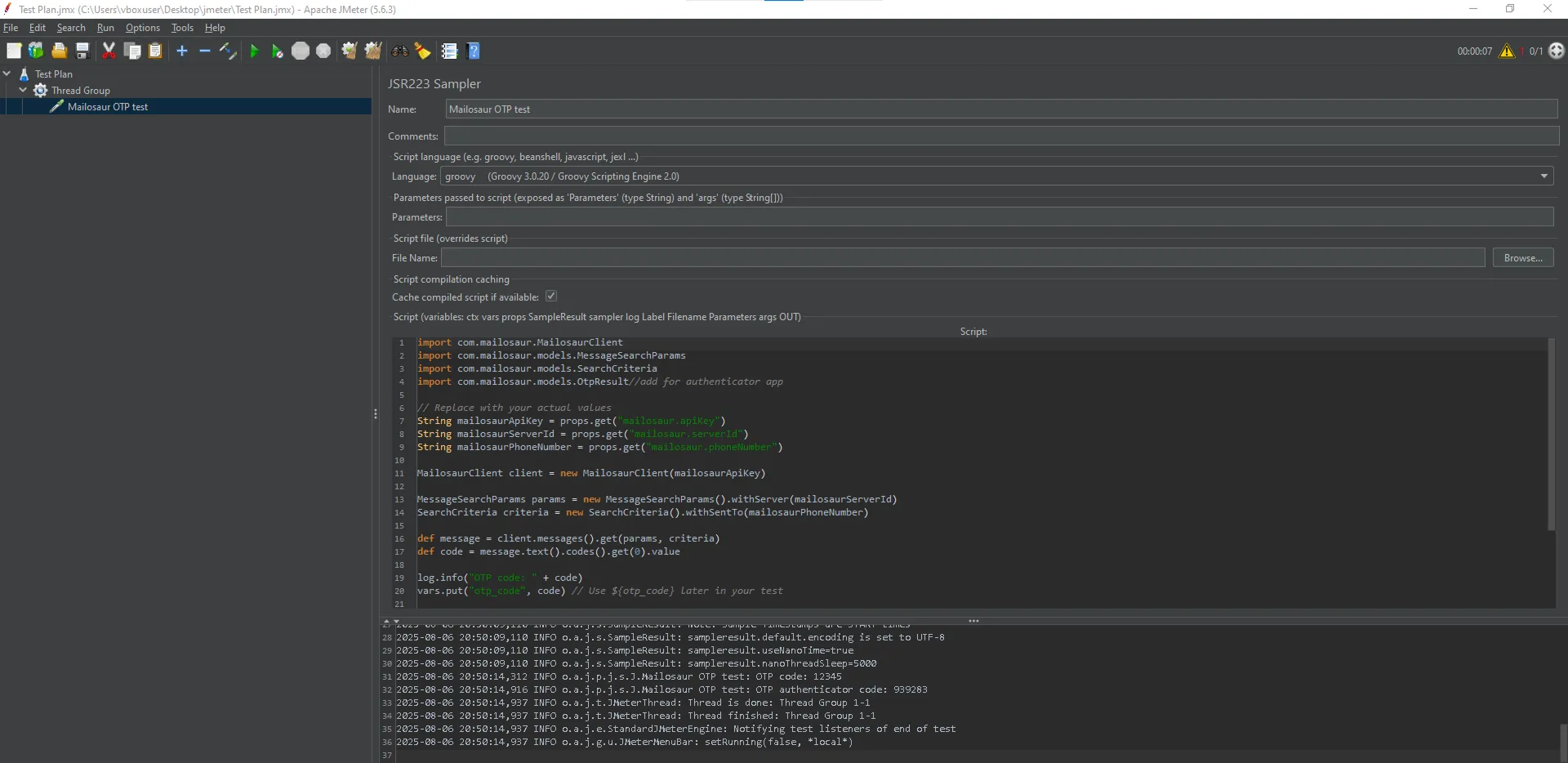Image resolution: width=1568 pixels, height=763 pixels.
Task: Open the Run menu
Action: pos(105,27)
